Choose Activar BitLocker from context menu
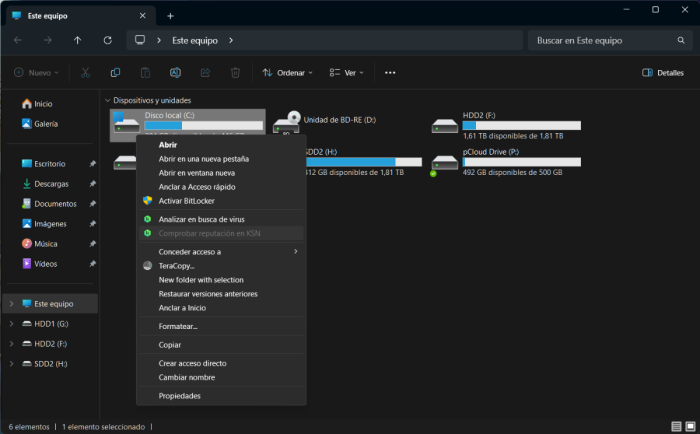Image resolution: width=700 pixels, height=434 pixels. (x=186, y=201)
